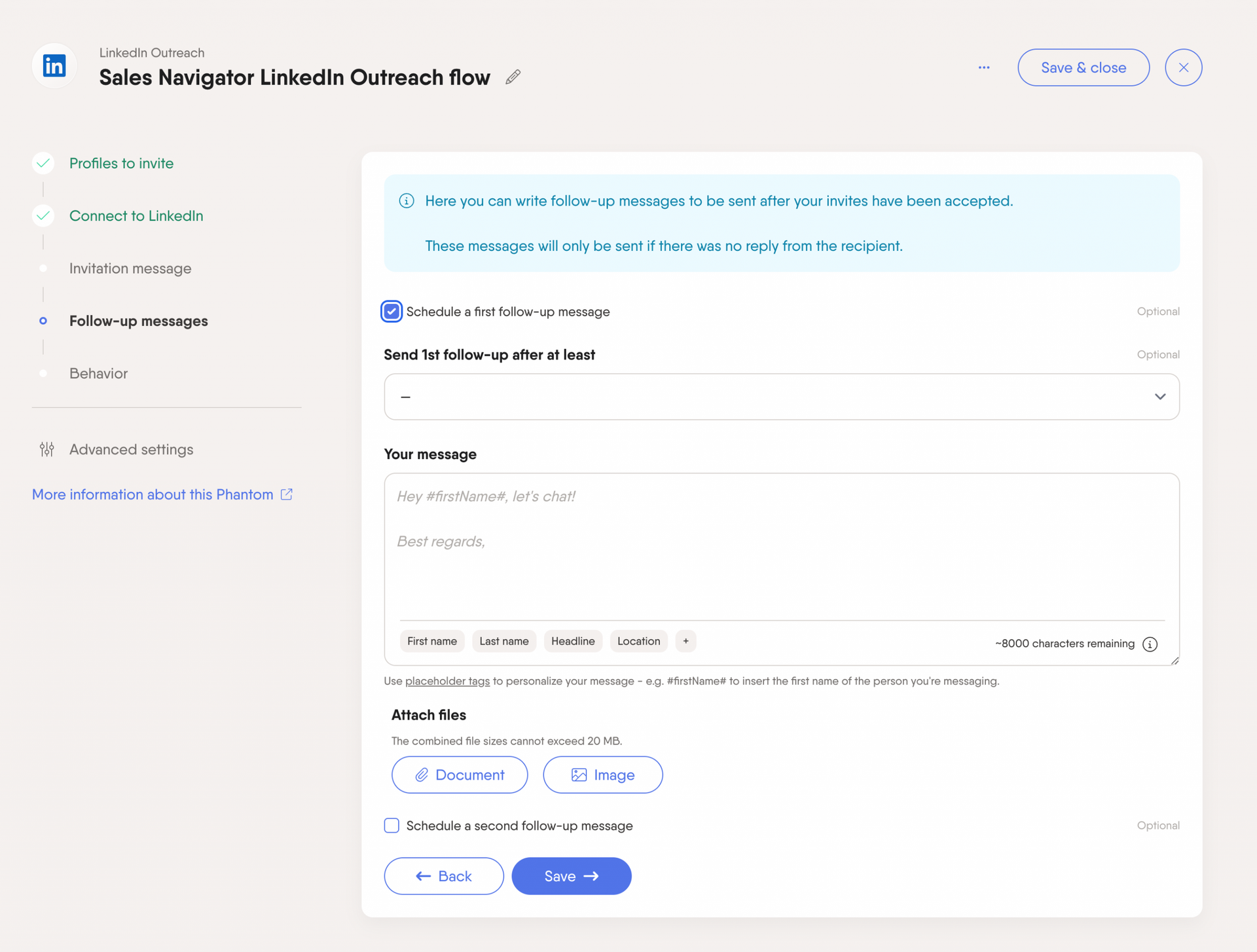The width and height of the screenshot is (1257, 952).
Task: Click the LinkedIn logo icon
Action: (54, 65)
